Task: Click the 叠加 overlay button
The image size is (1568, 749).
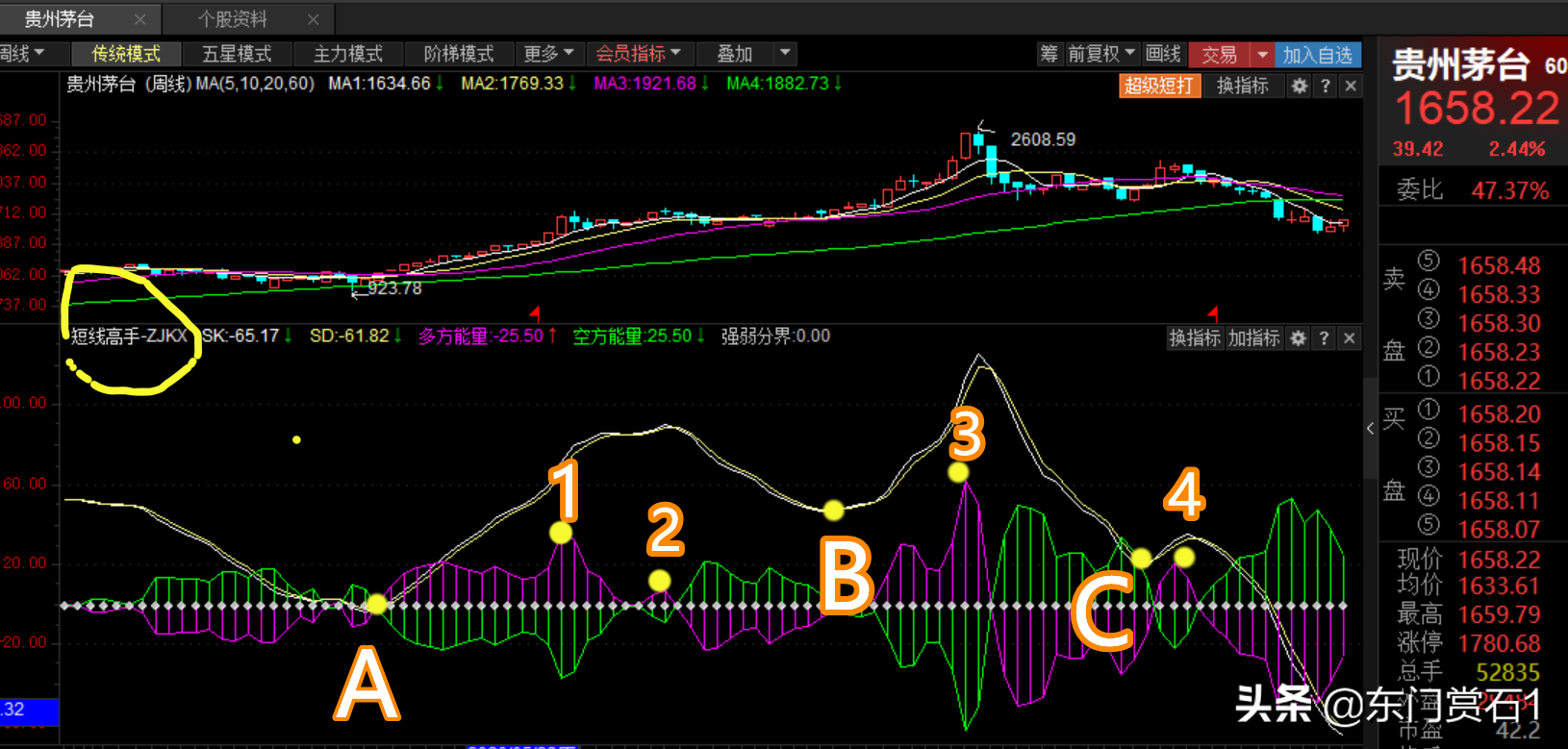Action: tap(735, 54)
